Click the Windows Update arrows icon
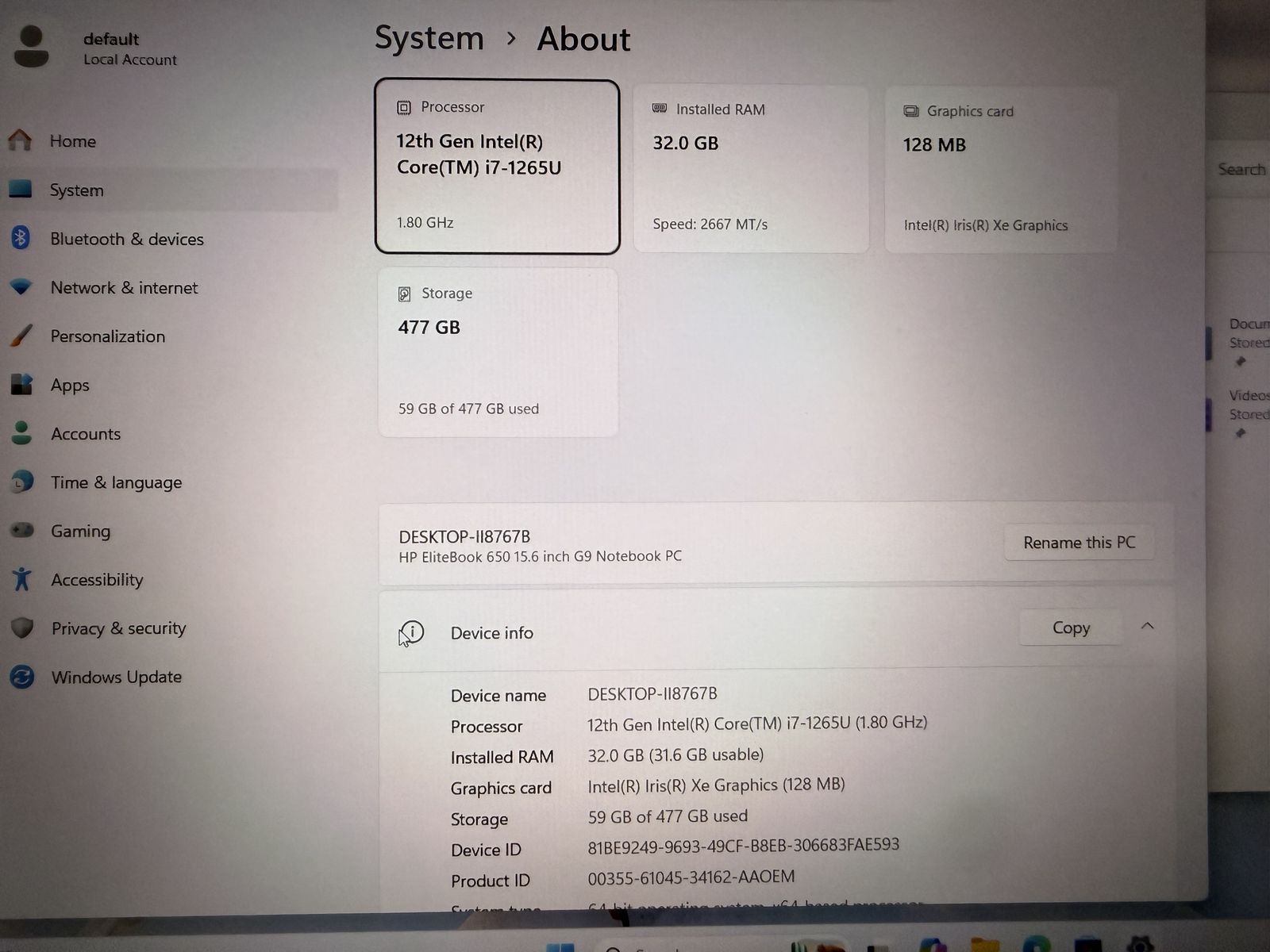 [22, 677]
